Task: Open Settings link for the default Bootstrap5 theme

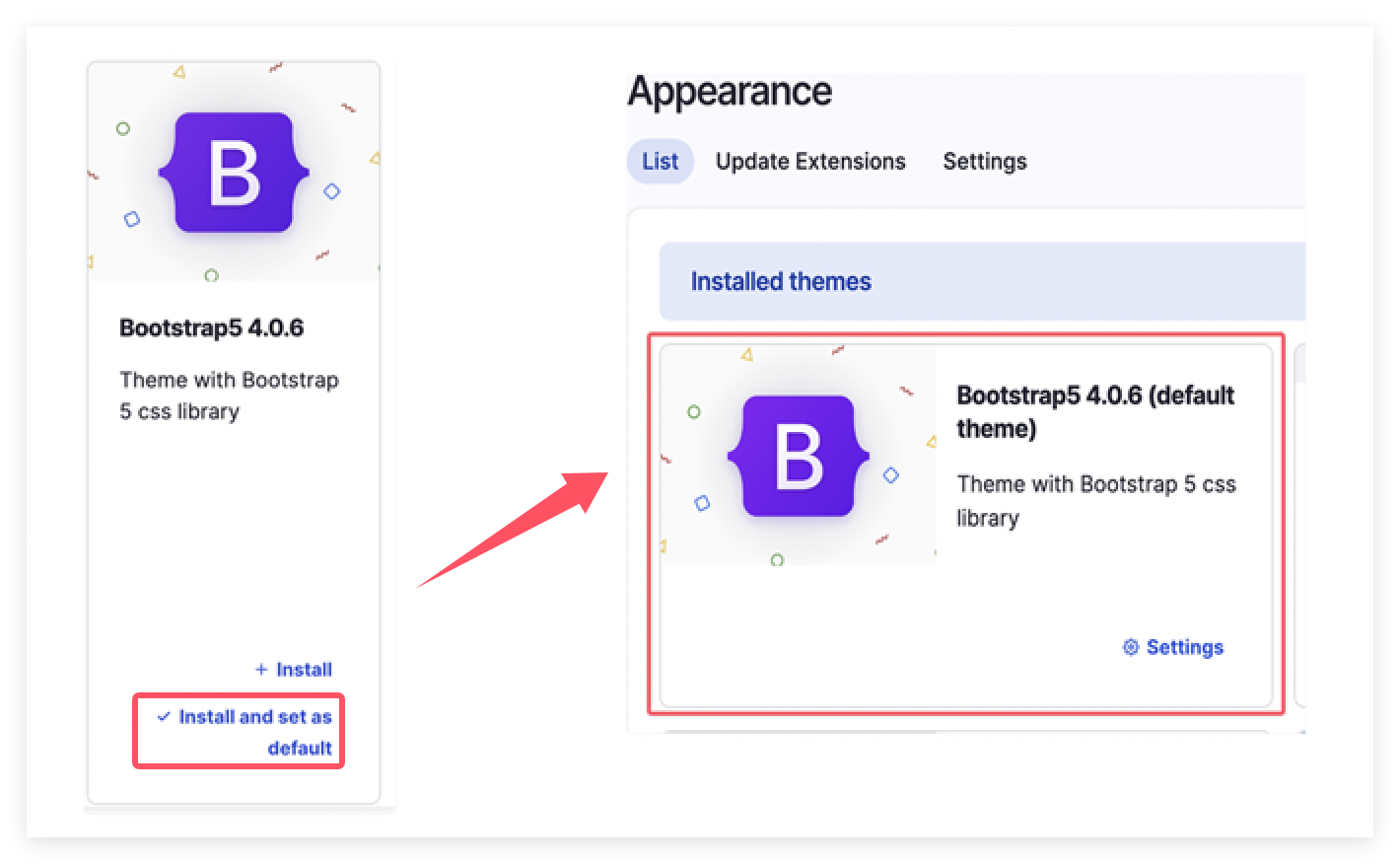Action: coord(1184,647)
